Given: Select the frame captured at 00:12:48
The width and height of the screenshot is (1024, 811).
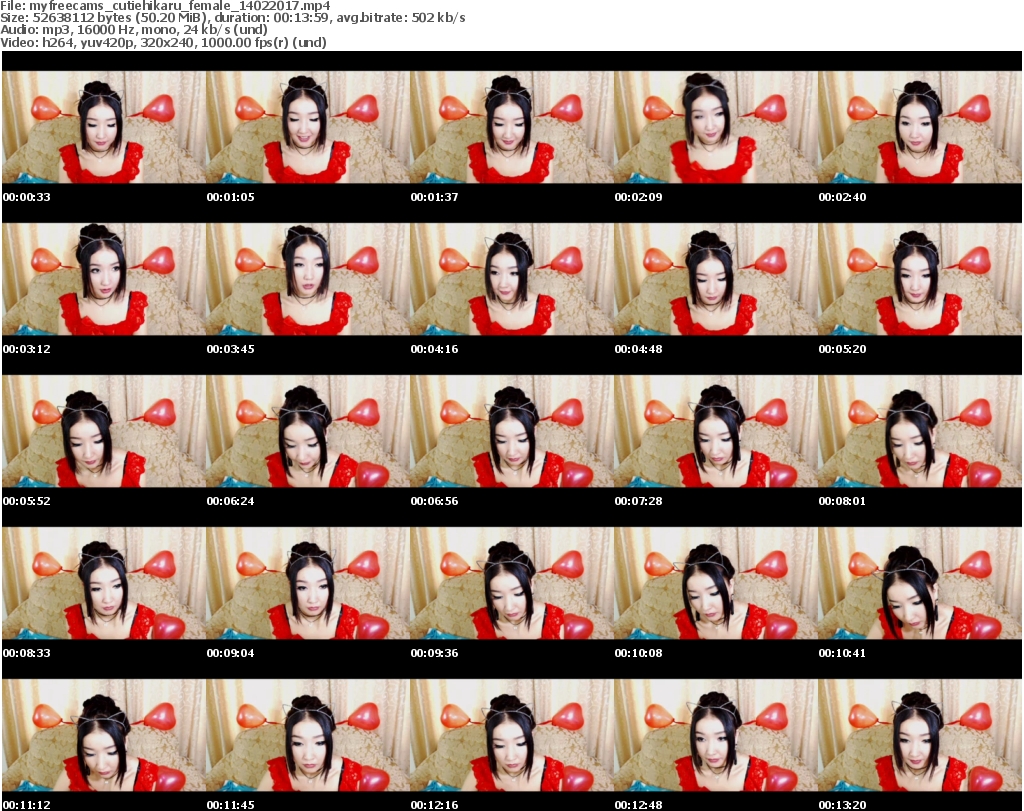Looking at the screenshot, I should (716, 736).
